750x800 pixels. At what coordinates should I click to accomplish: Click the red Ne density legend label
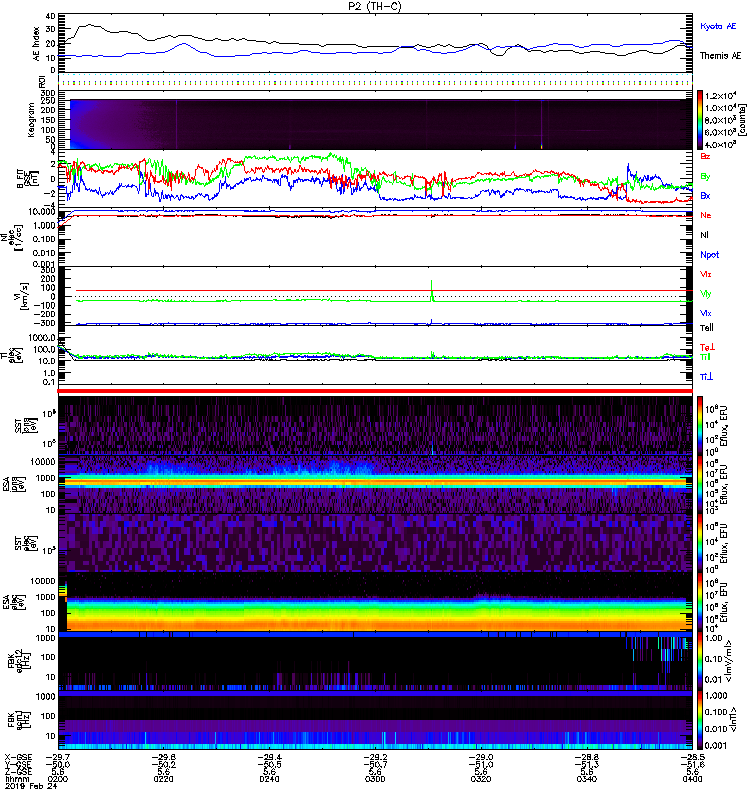click(x=706, y=215)
